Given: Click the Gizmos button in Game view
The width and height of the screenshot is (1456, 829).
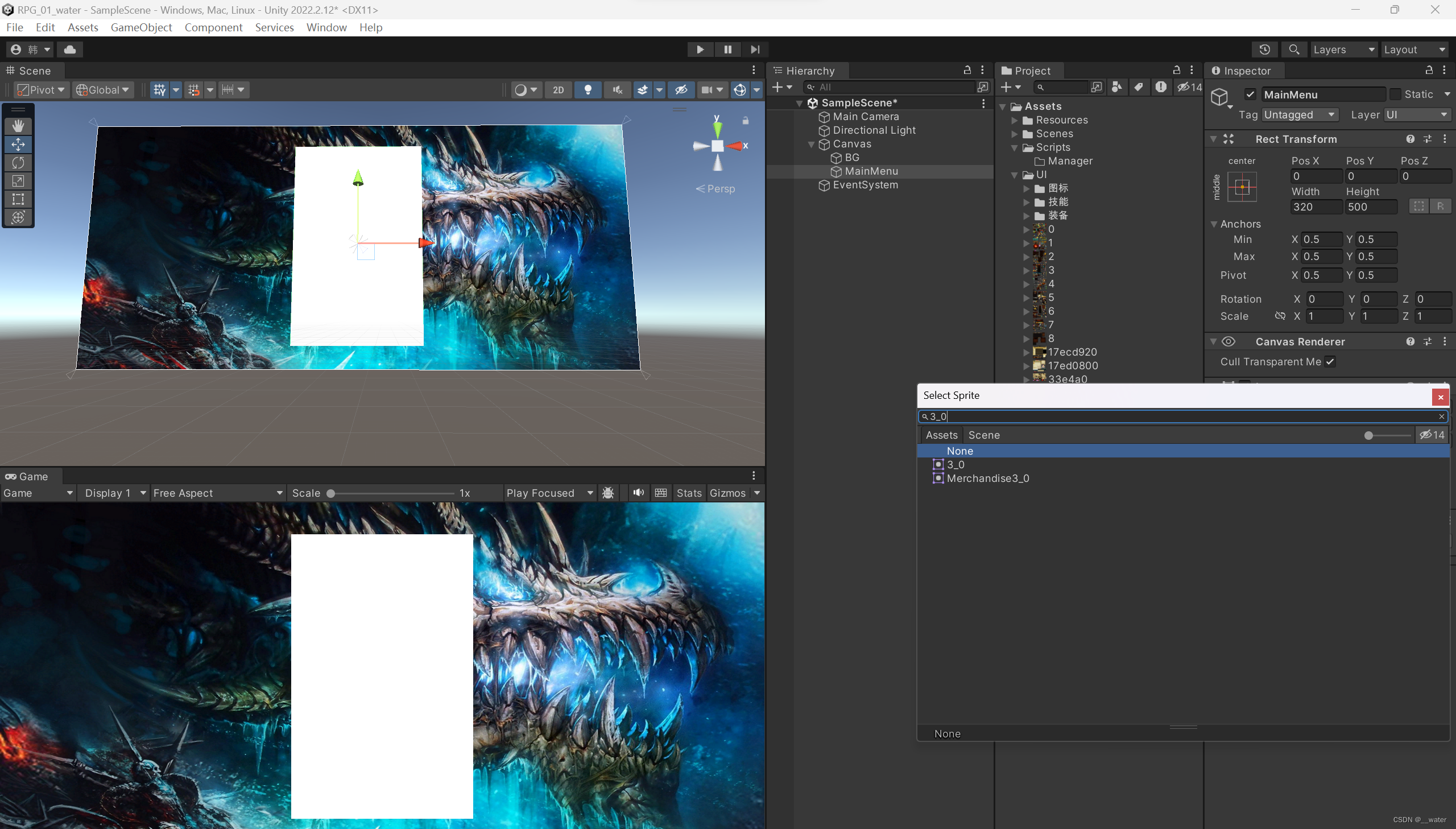Looking at the screenshot, I should click(727, 493).
